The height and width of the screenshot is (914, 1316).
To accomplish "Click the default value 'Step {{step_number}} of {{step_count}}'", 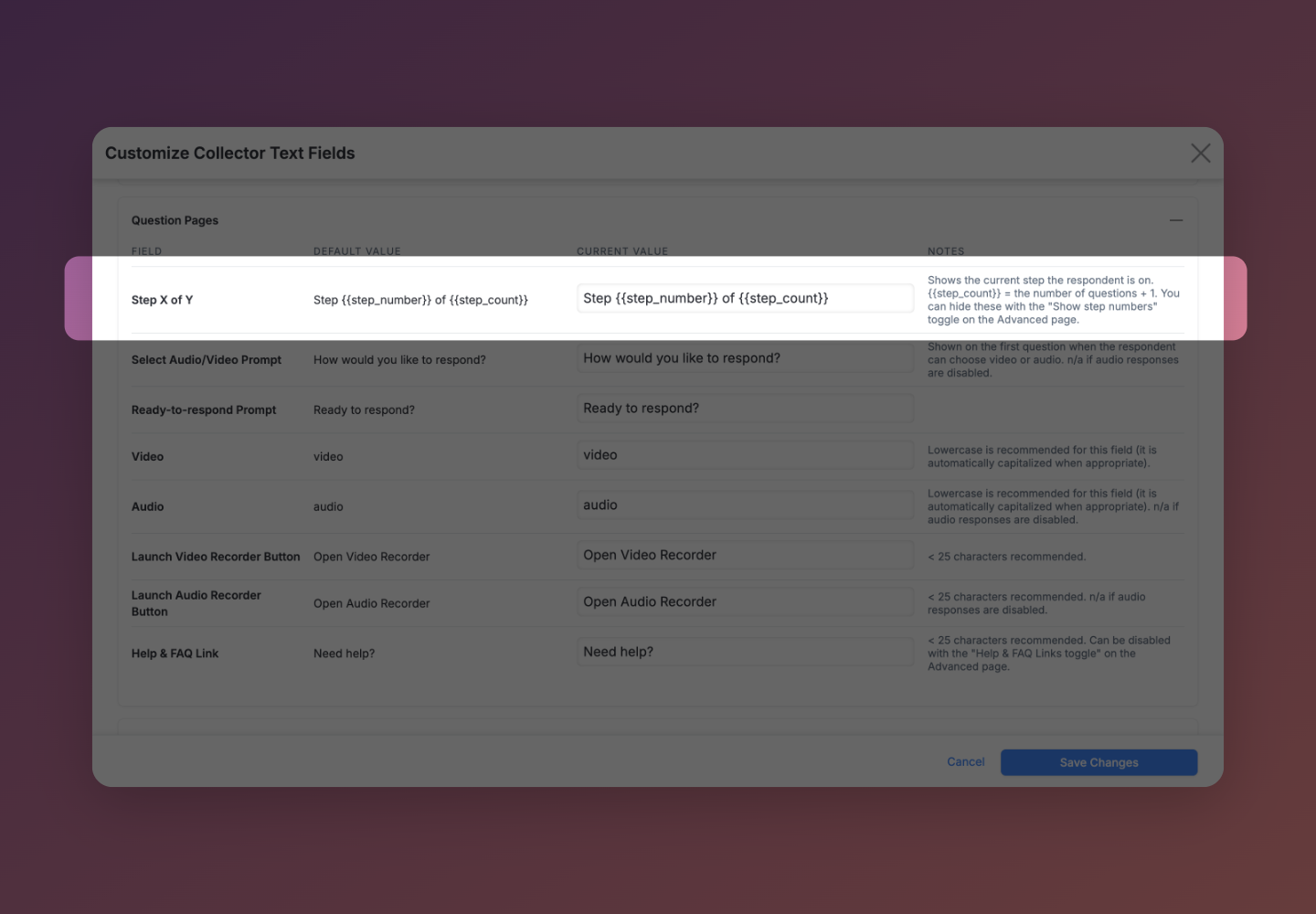I will 420,300.
